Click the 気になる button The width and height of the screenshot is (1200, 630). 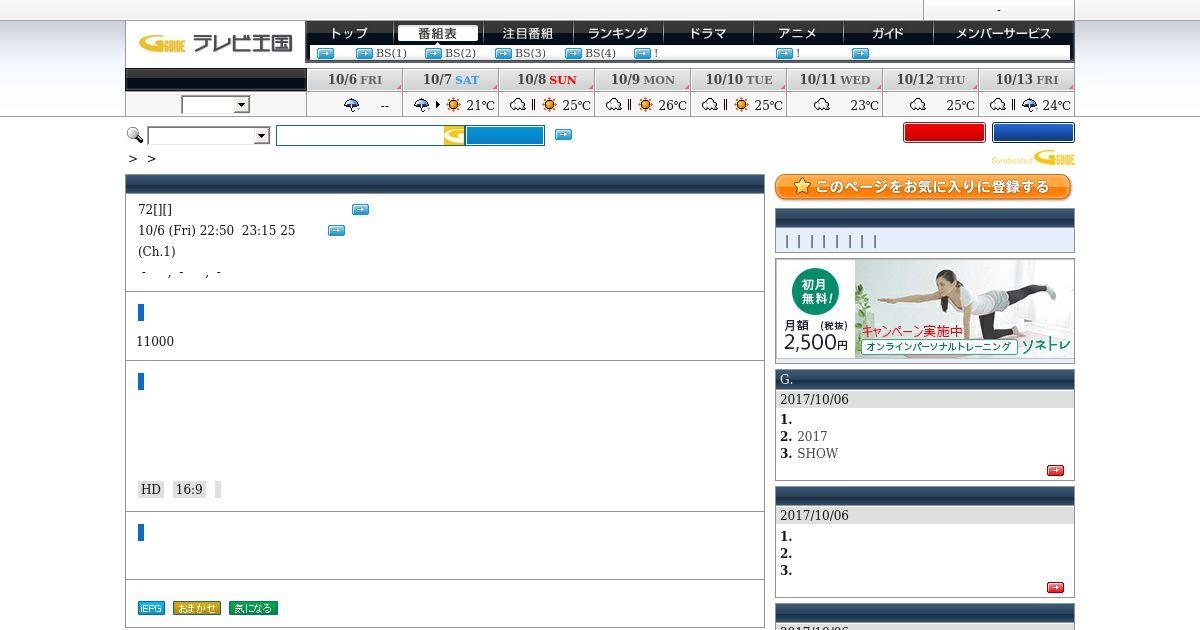click(253, 608)
